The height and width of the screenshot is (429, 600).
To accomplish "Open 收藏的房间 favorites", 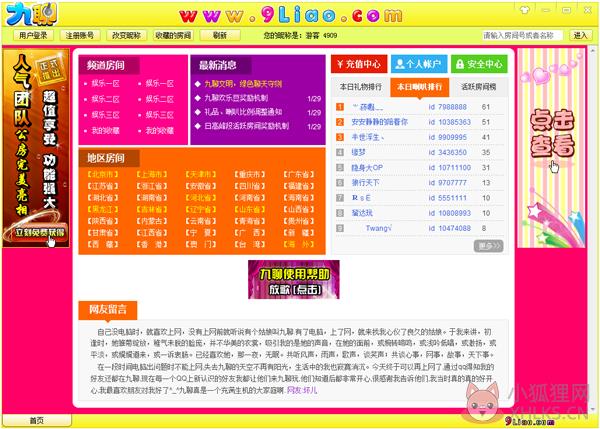I will [173, 36].
